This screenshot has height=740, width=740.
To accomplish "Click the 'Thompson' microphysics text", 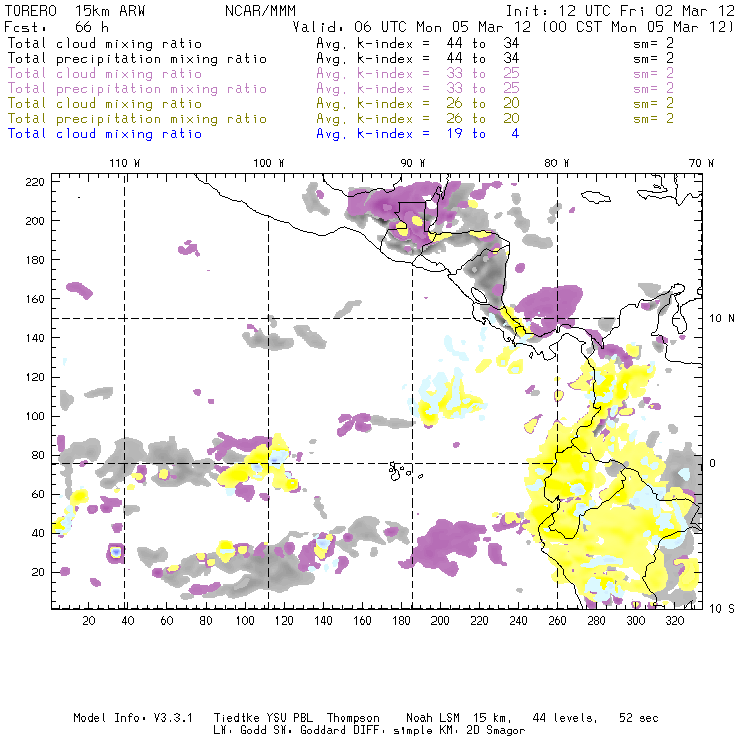I will pos(353,718).
